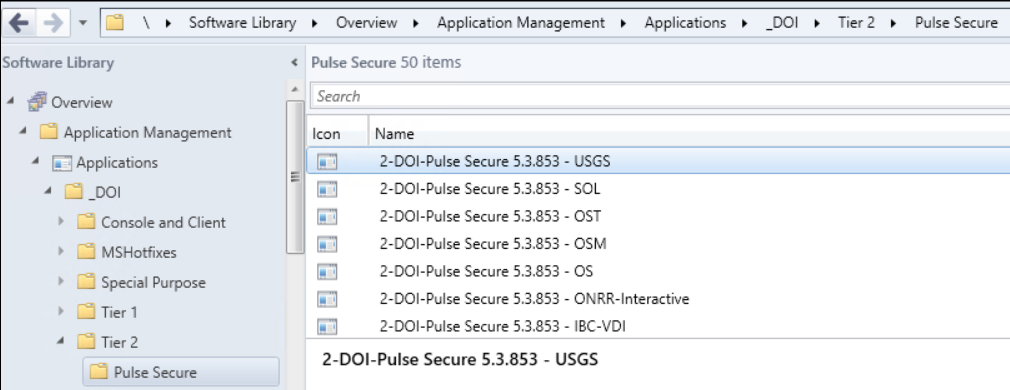The image size is (1010, 390).
Task: Open the arrow after Overview breadcrumb
Action: pyautogui.click(x=416, y=23)
